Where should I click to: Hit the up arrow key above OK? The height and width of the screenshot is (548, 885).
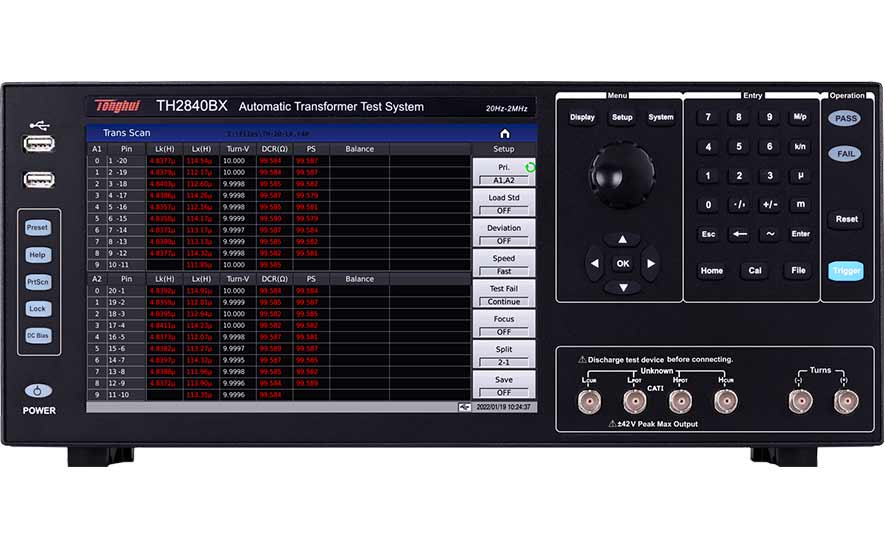pos(623,240)
